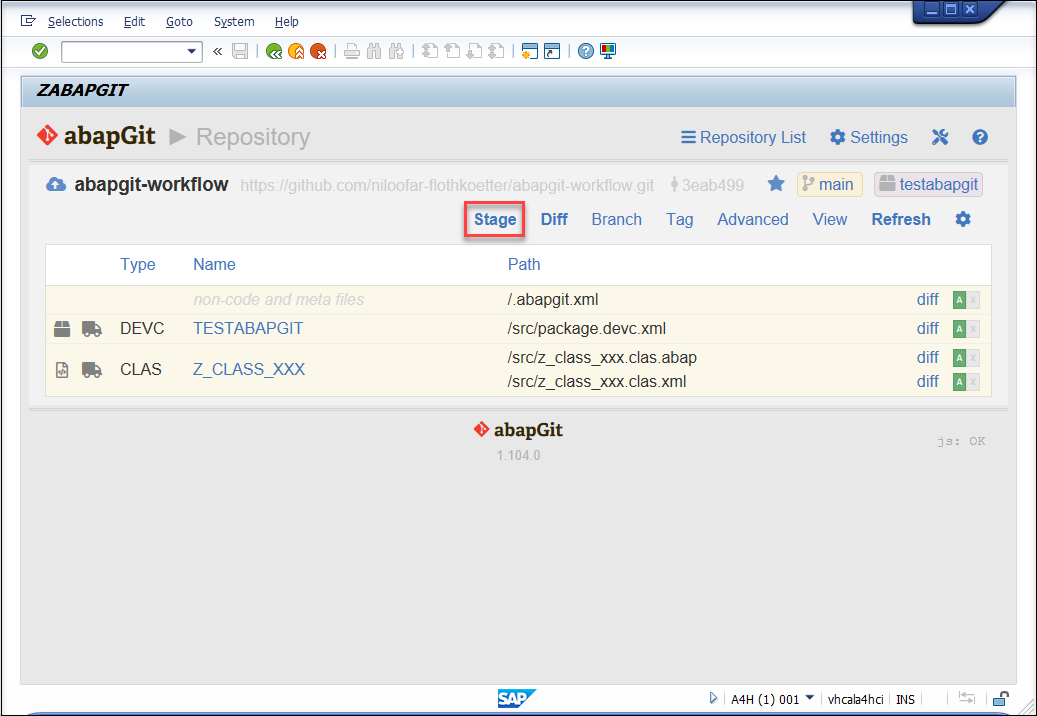Click the Refresh link
The height and width of the screenshot is (716, 1037).
(901, 219)
